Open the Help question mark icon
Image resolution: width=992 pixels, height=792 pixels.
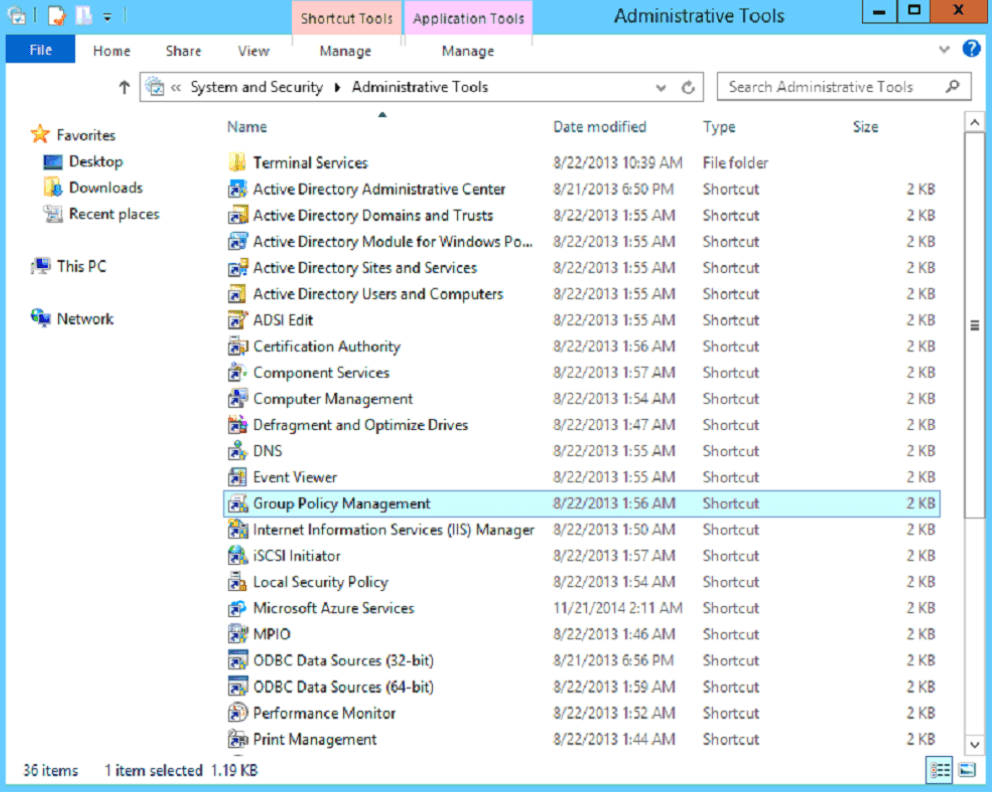(971, 49)
